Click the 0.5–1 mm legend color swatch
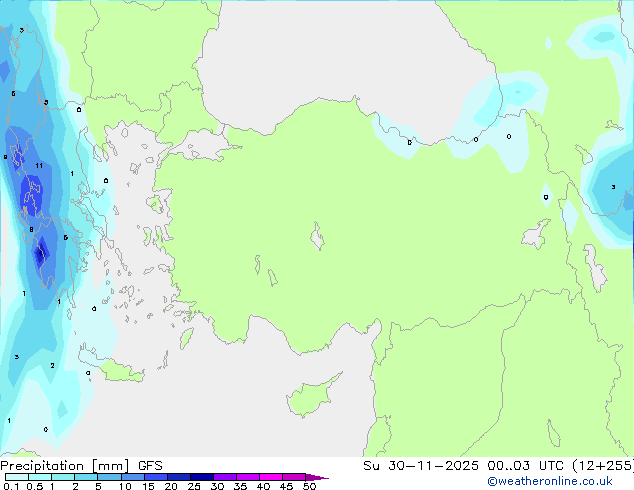The image size is (634, 490). pos(40,477)
